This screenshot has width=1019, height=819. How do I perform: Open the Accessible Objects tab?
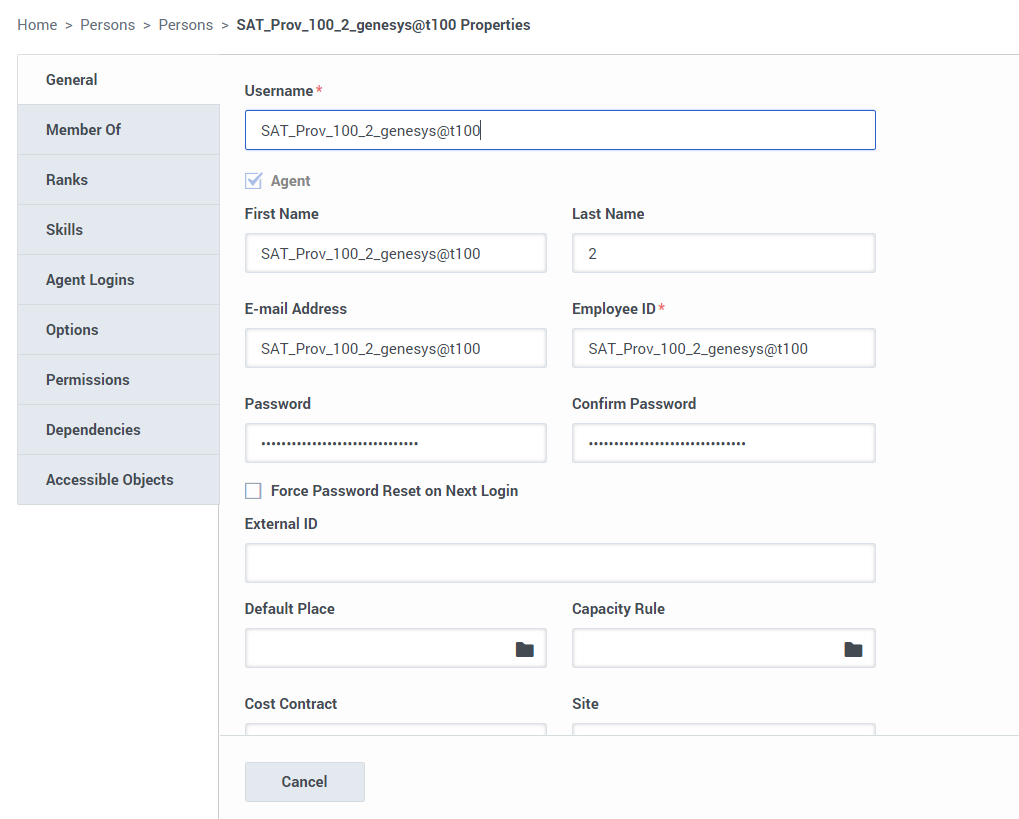(x=118, y=480)
